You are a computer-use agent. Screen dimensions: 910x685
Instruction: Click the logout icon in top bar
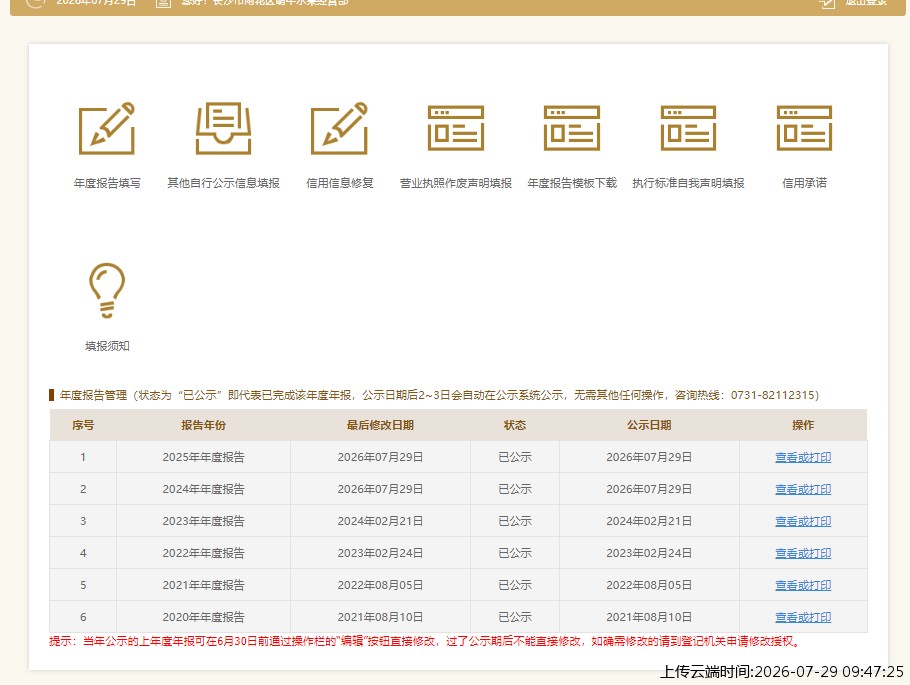827,3
